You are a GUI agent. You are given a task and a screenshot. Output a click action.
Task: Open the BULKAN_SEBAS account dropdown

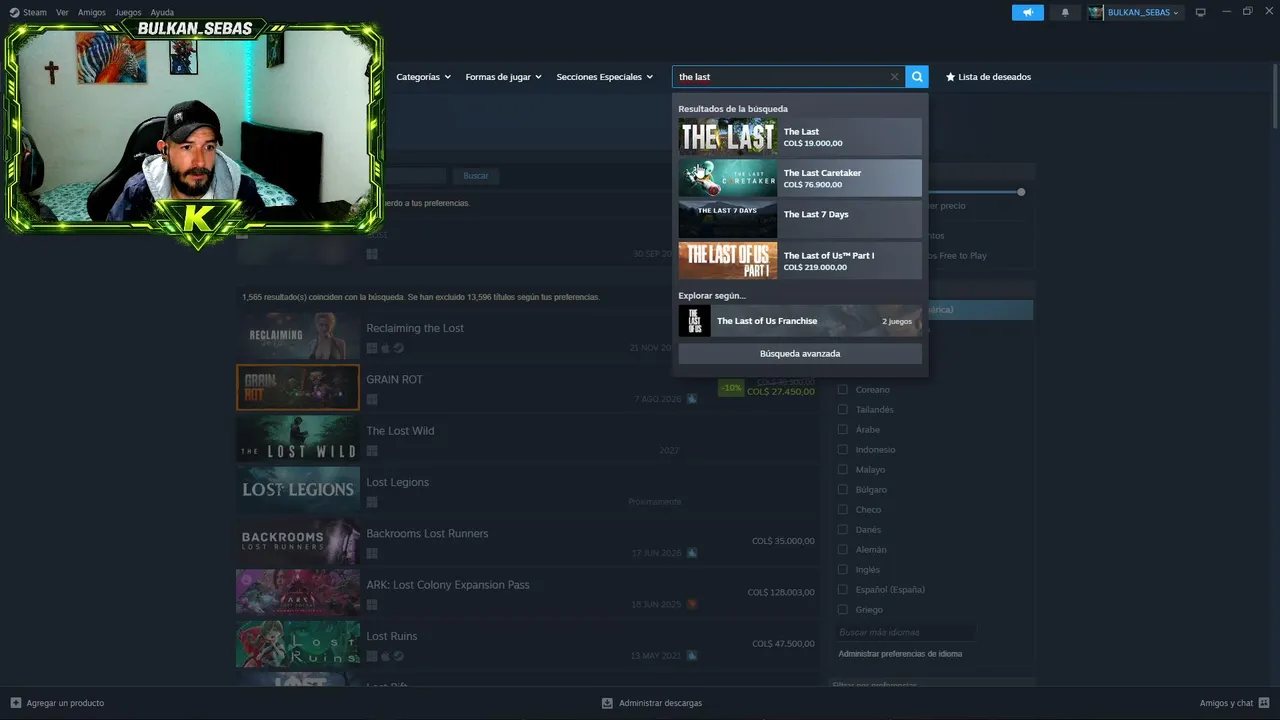pos(1143,12)
